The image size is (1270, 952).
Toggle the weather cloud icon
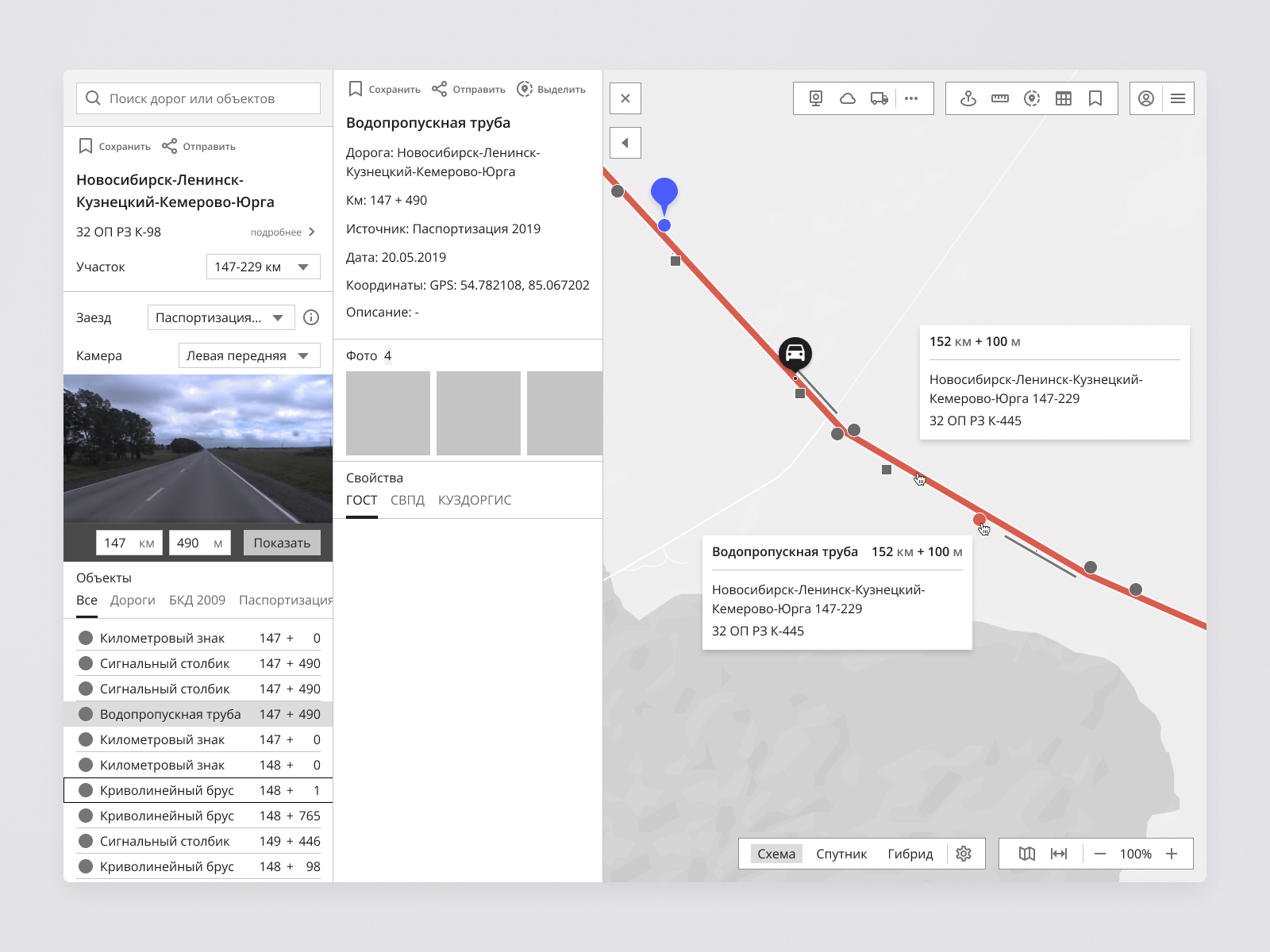pos(848,98)
